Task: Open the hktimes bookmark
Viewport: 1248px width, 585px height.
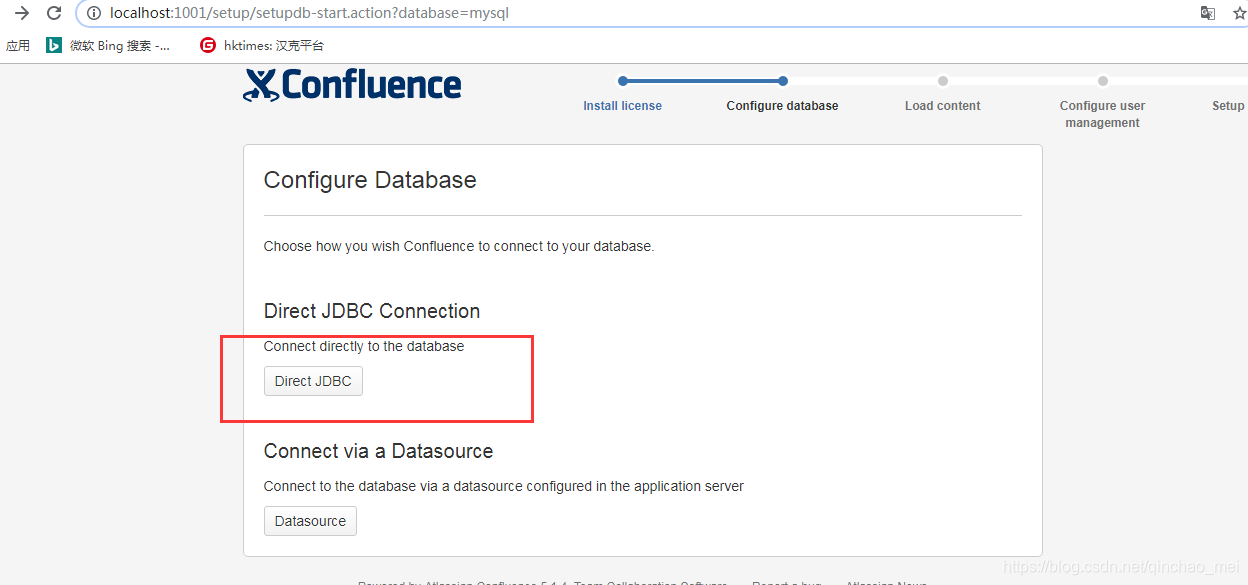Action: 262,45
